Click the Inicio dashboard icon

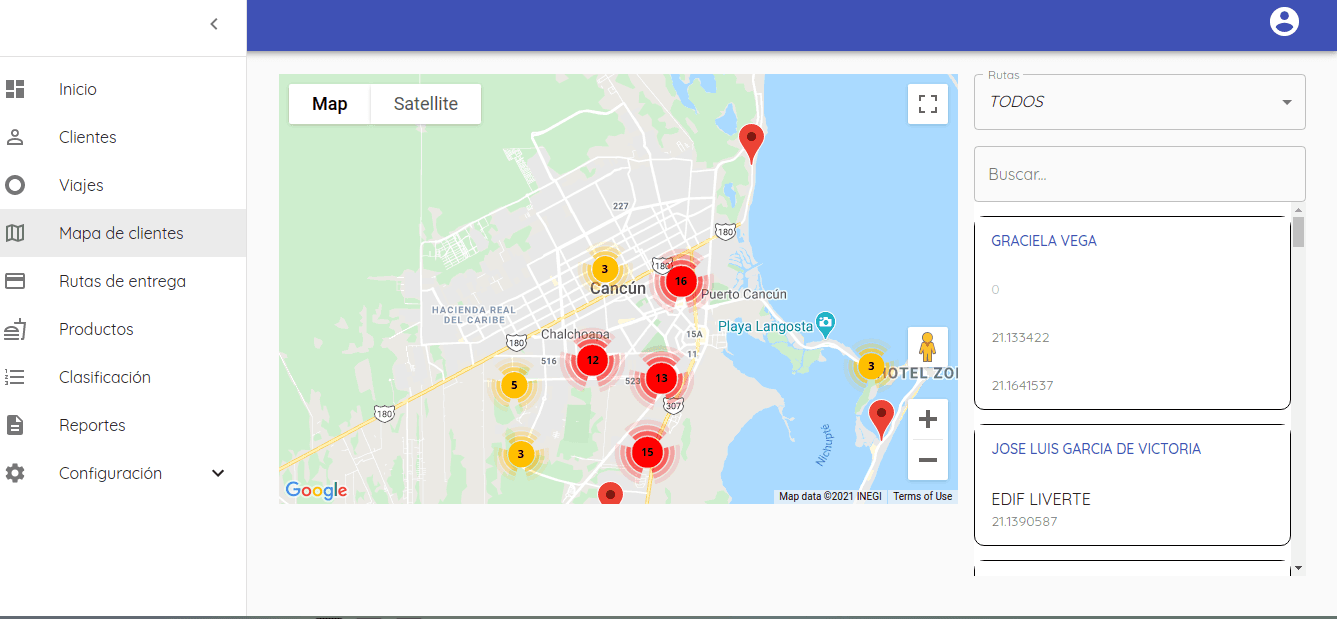point(15,89)
